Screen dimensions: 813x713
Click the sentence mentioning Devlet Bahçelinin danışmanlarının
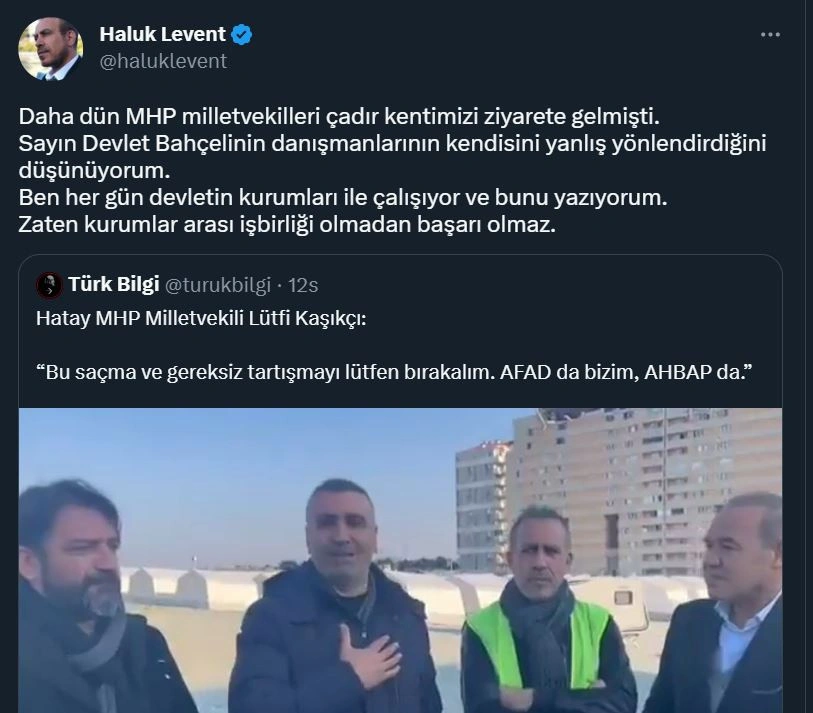(x=393, y=157)
